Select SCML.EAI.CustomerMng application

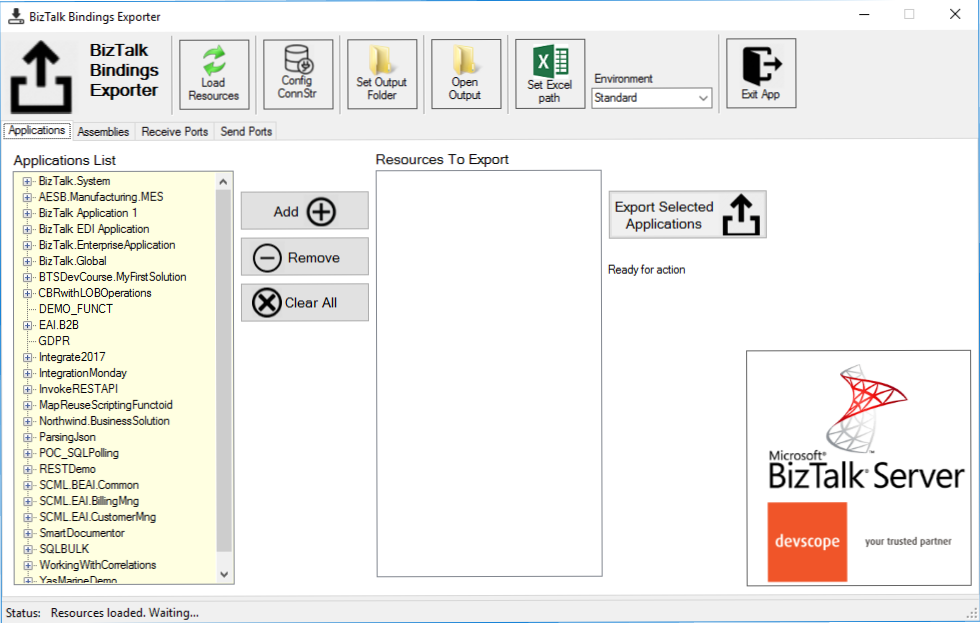pyautogui.click(x=98, y=517)
